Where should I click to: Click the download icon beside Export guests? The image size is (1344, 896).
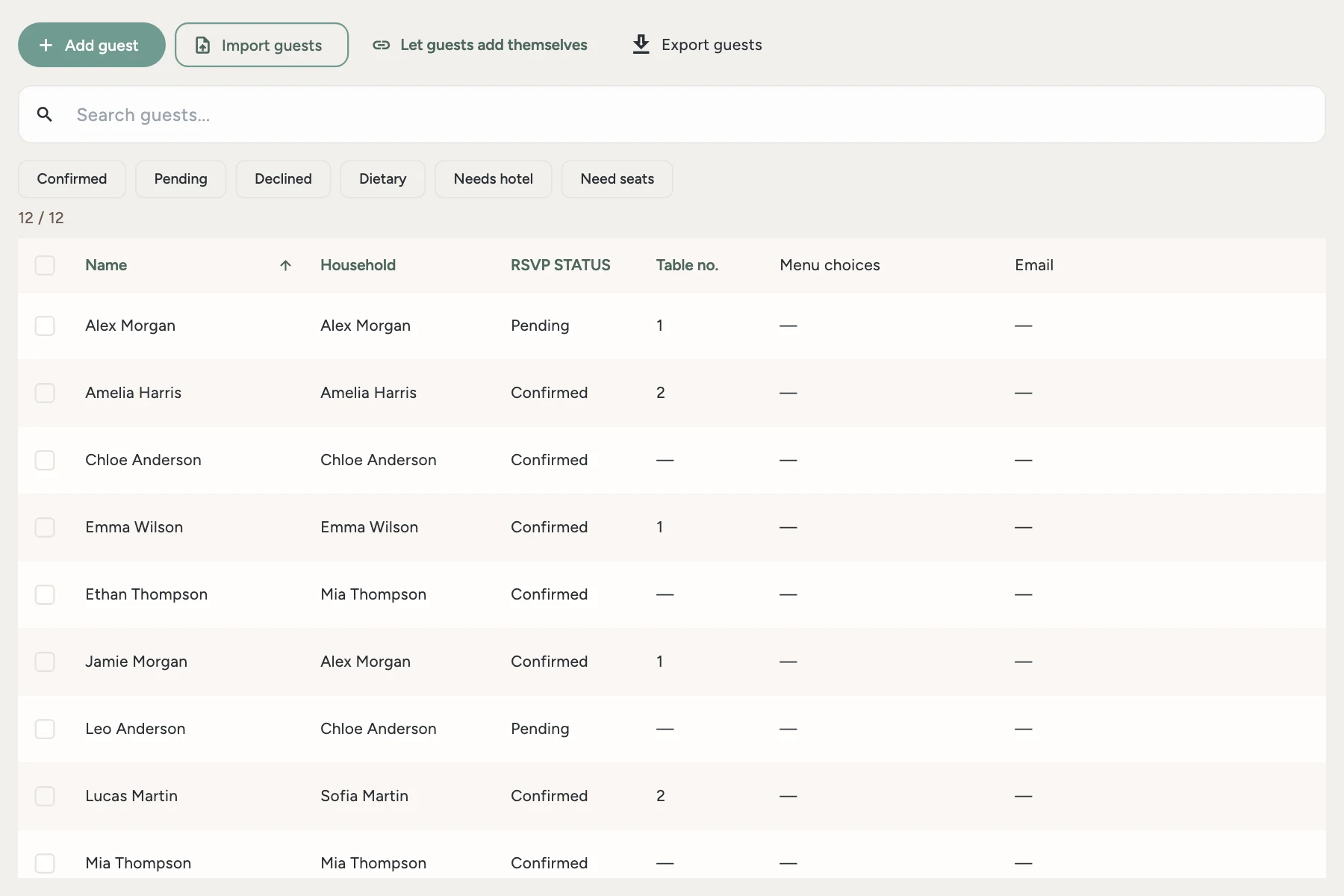coord(641,44)
